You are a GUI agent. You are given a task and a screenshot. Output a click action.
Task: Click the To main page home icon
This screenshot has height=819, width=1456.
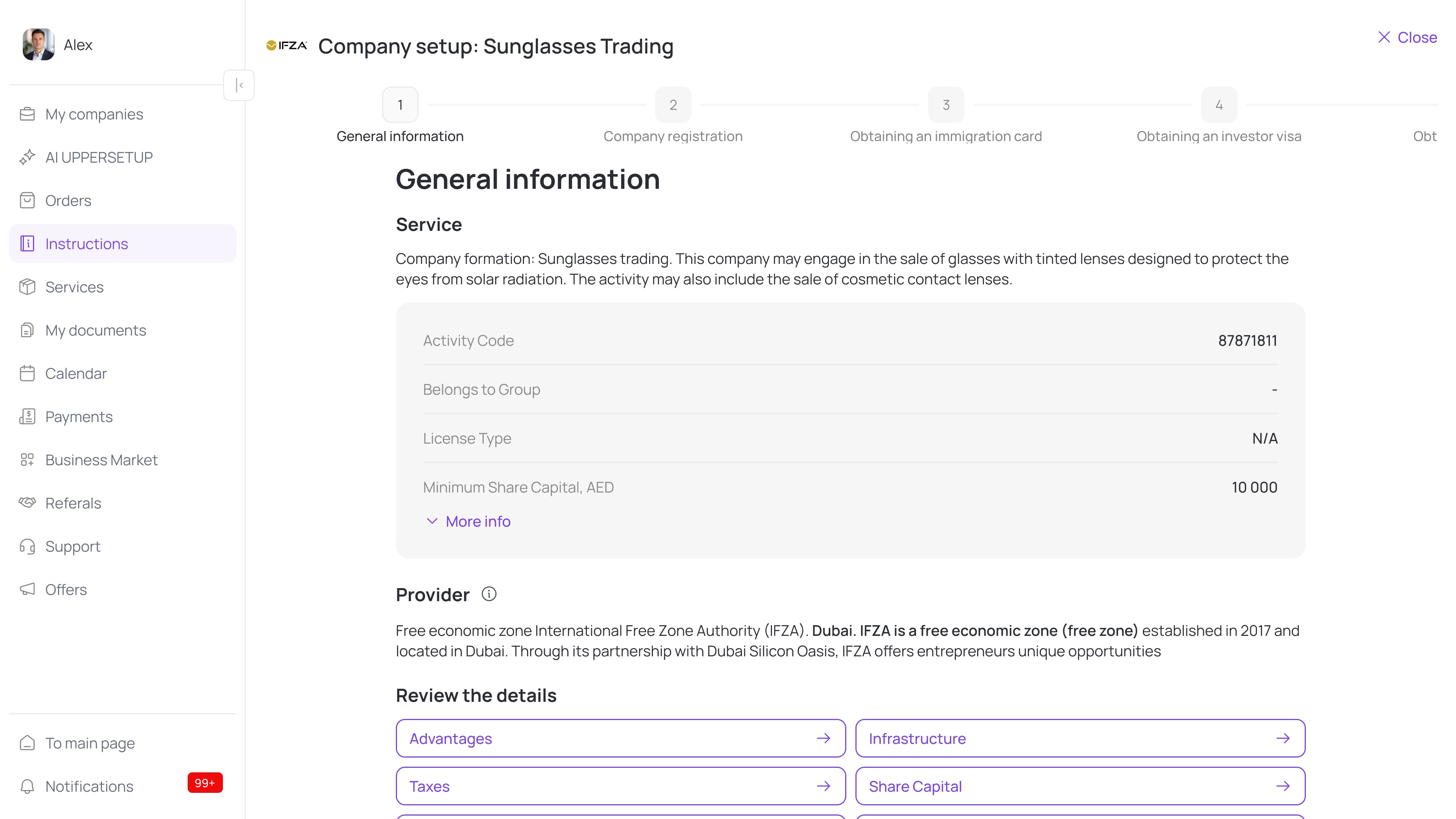pos(27,743)
